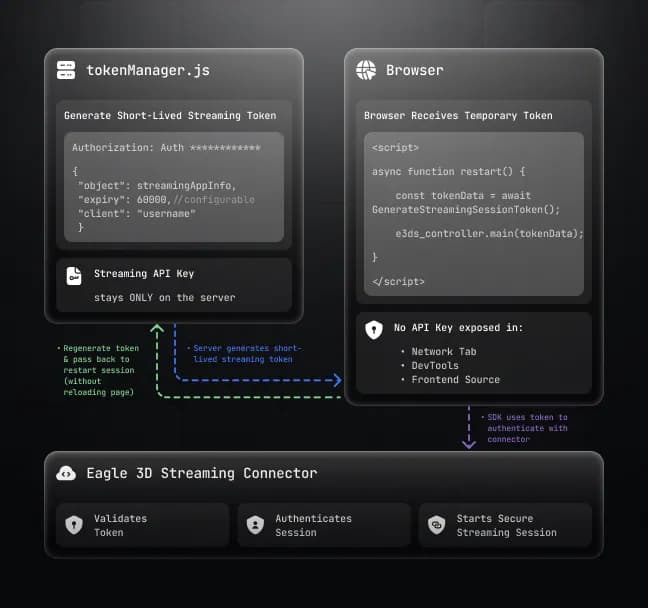The height and width of the screenshot is (608, 648).
Task: Click the Browser Receives Temporary Token heading
Action: click(458, 116)
